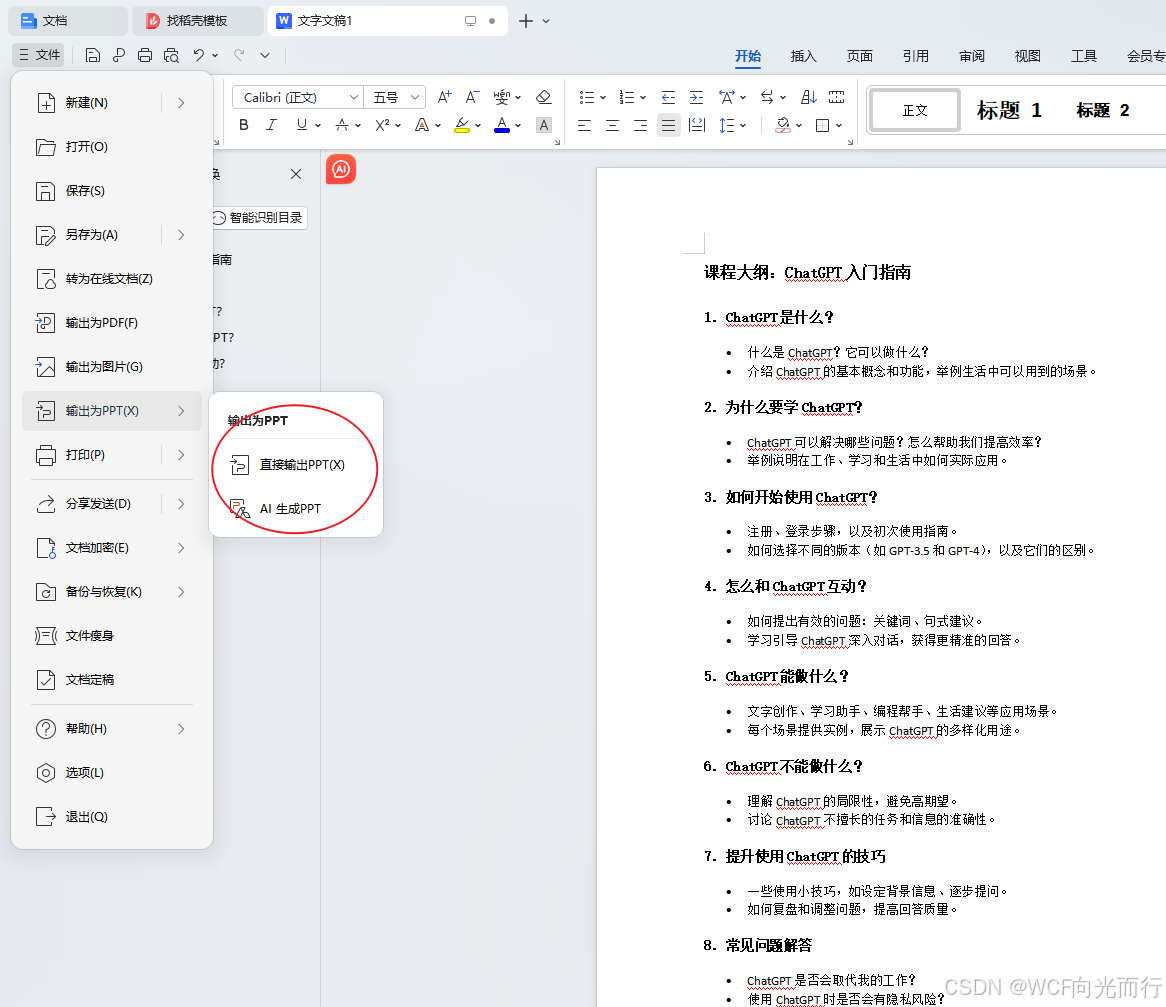Click the Increase font size icon

click(445, 97)
